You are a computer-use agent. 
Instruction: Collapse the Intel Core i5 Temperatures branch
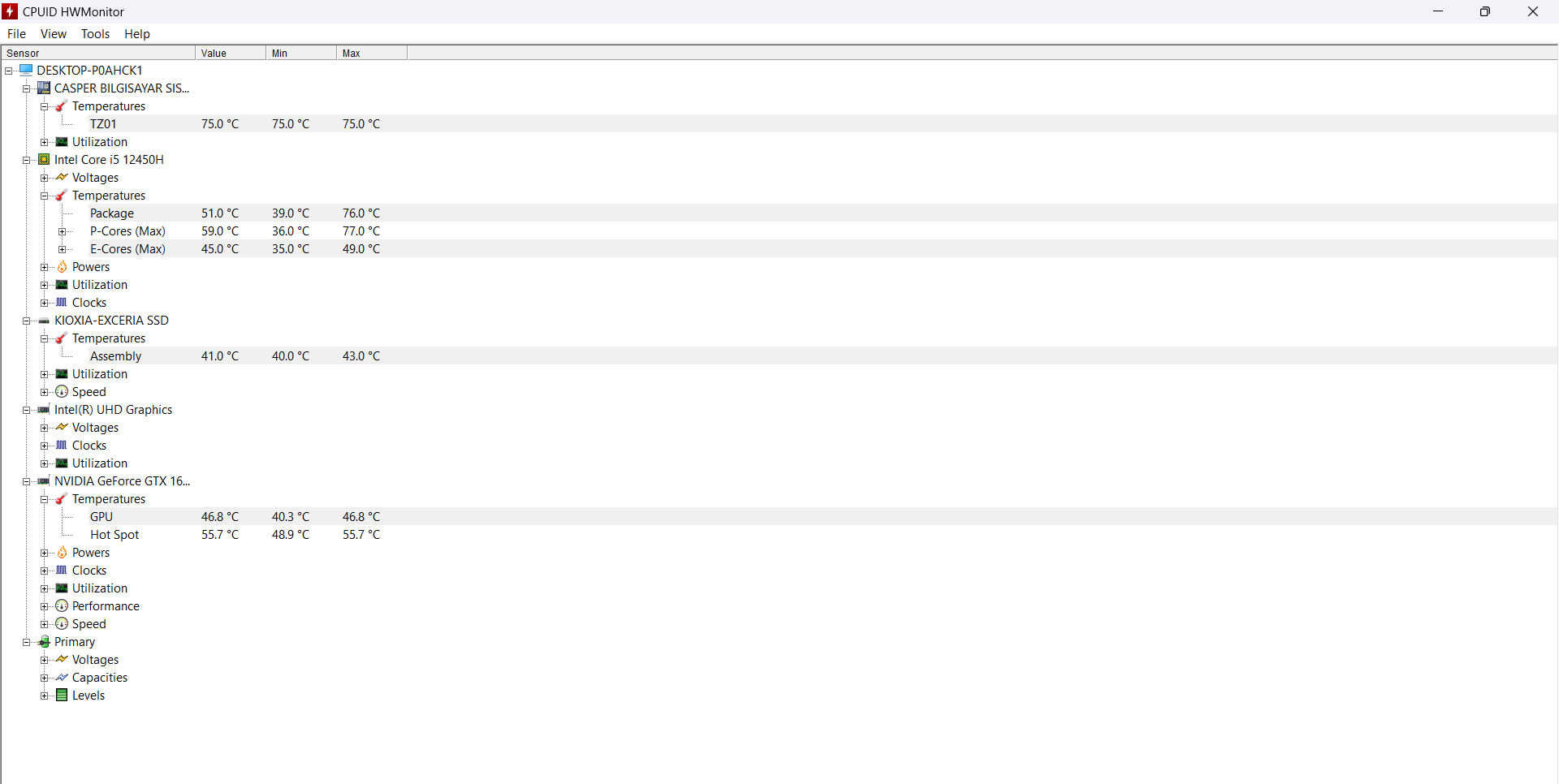coord(44,196)
